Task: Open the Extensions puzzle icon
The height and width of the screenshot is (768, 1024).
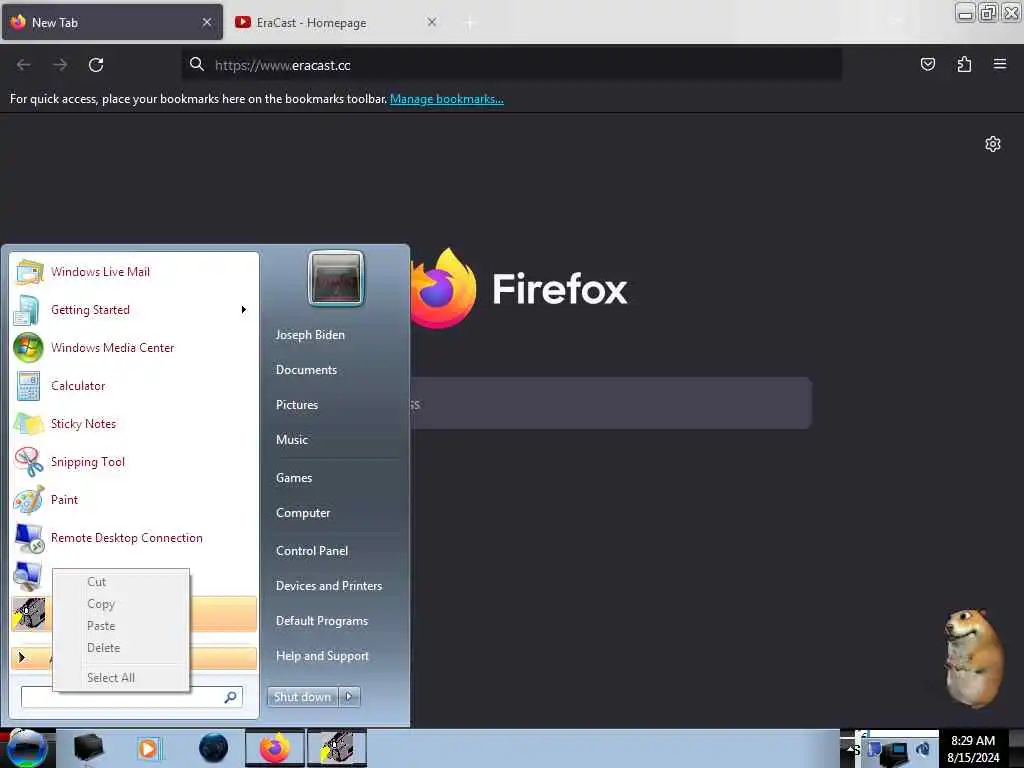Action: 964,64
